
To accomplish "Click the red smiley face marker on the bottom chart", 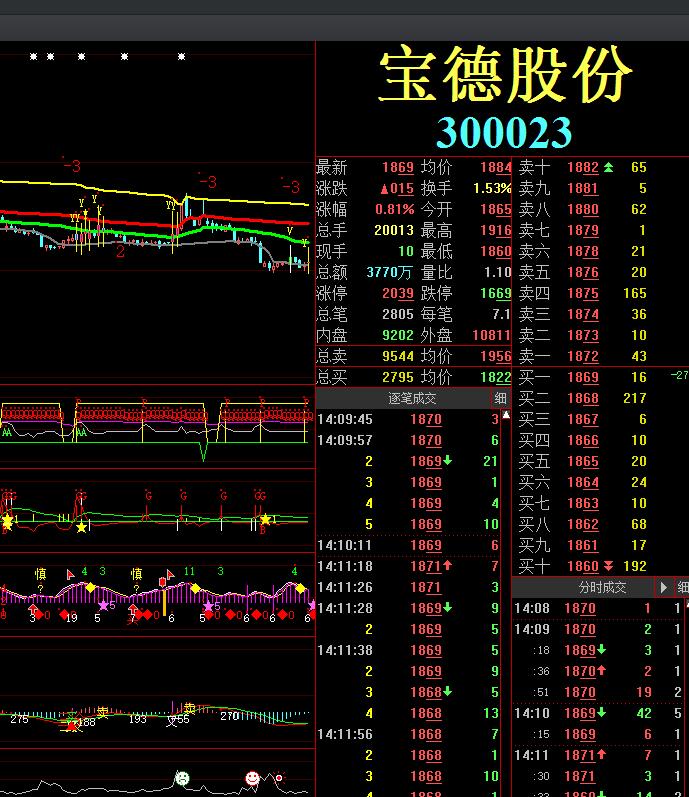I will point(252,778).
